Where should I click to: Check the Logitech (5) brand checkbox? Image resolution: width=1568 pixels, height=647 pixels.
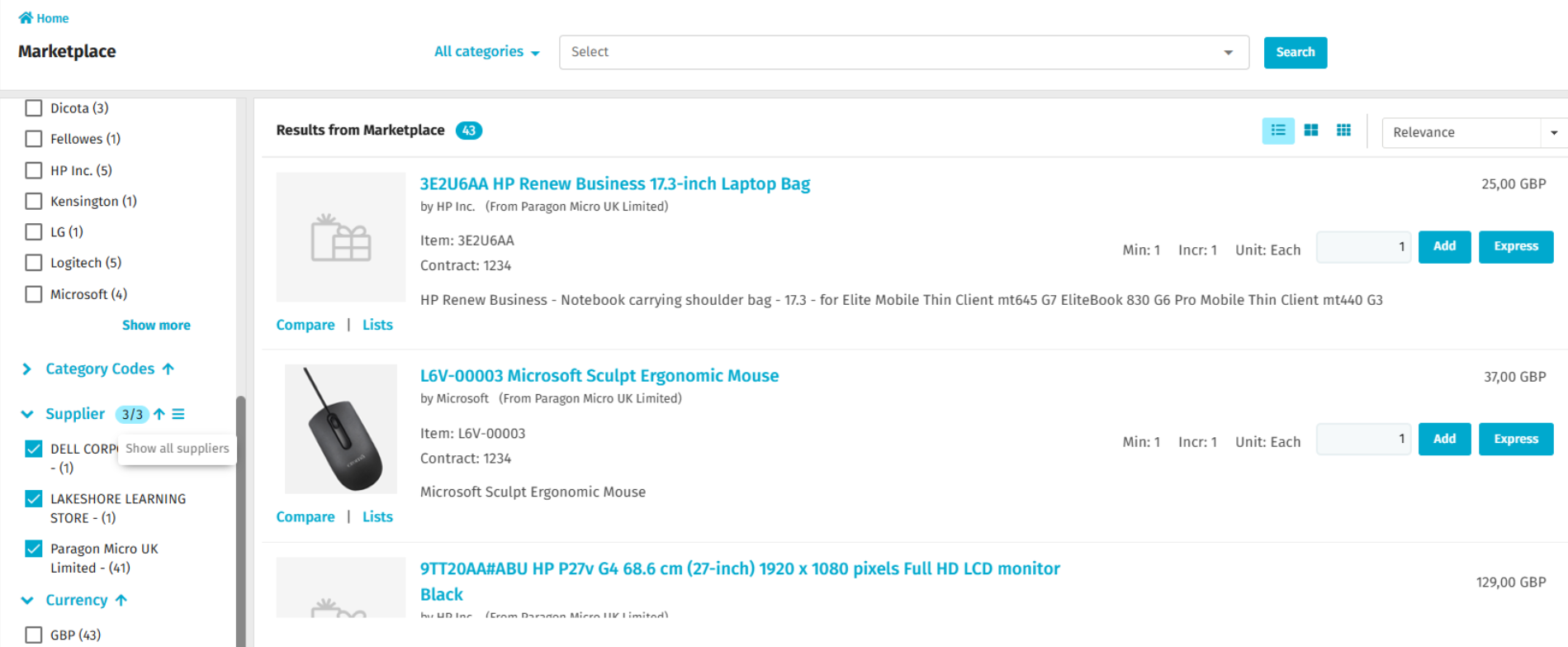point(34,263)
